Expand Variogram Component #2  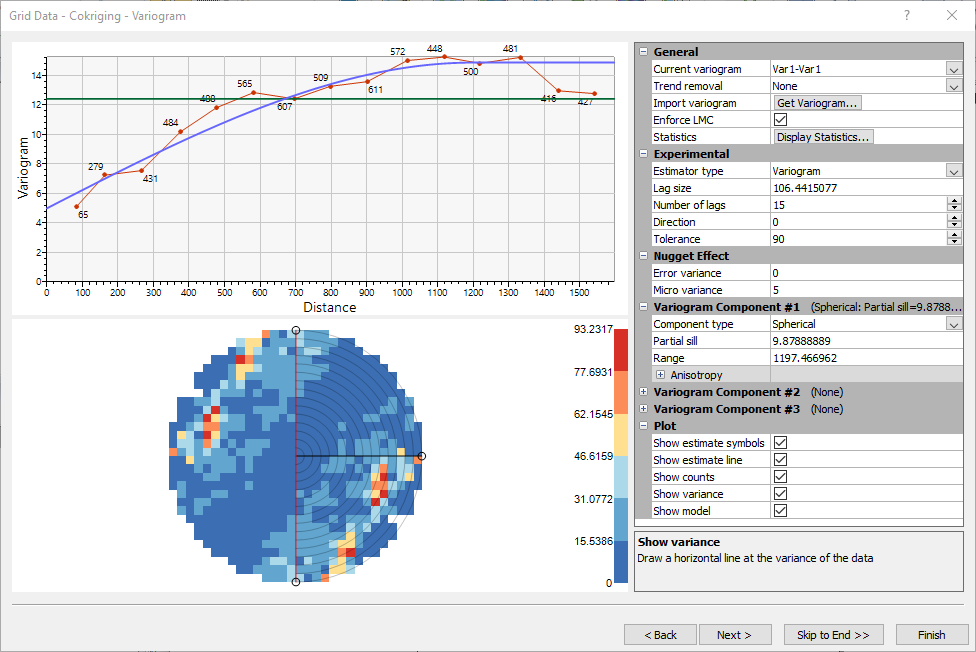(x=644, y=392)
